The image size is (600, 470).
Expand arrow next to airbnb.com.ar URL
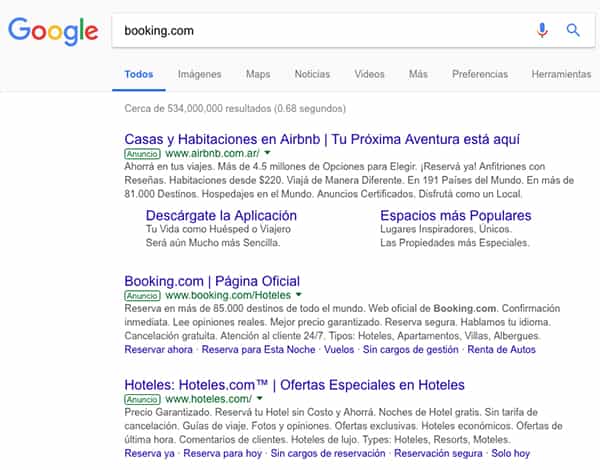pyautogui.click(x=267, y=154)
